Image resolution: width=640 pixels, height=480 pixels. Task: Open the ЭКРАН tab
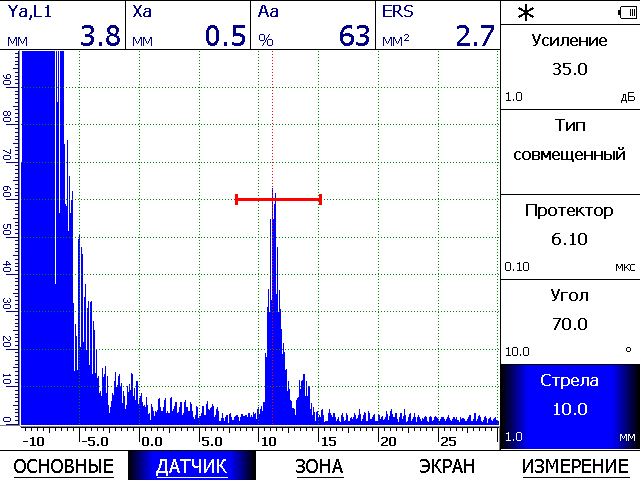(x=446, y=466)
